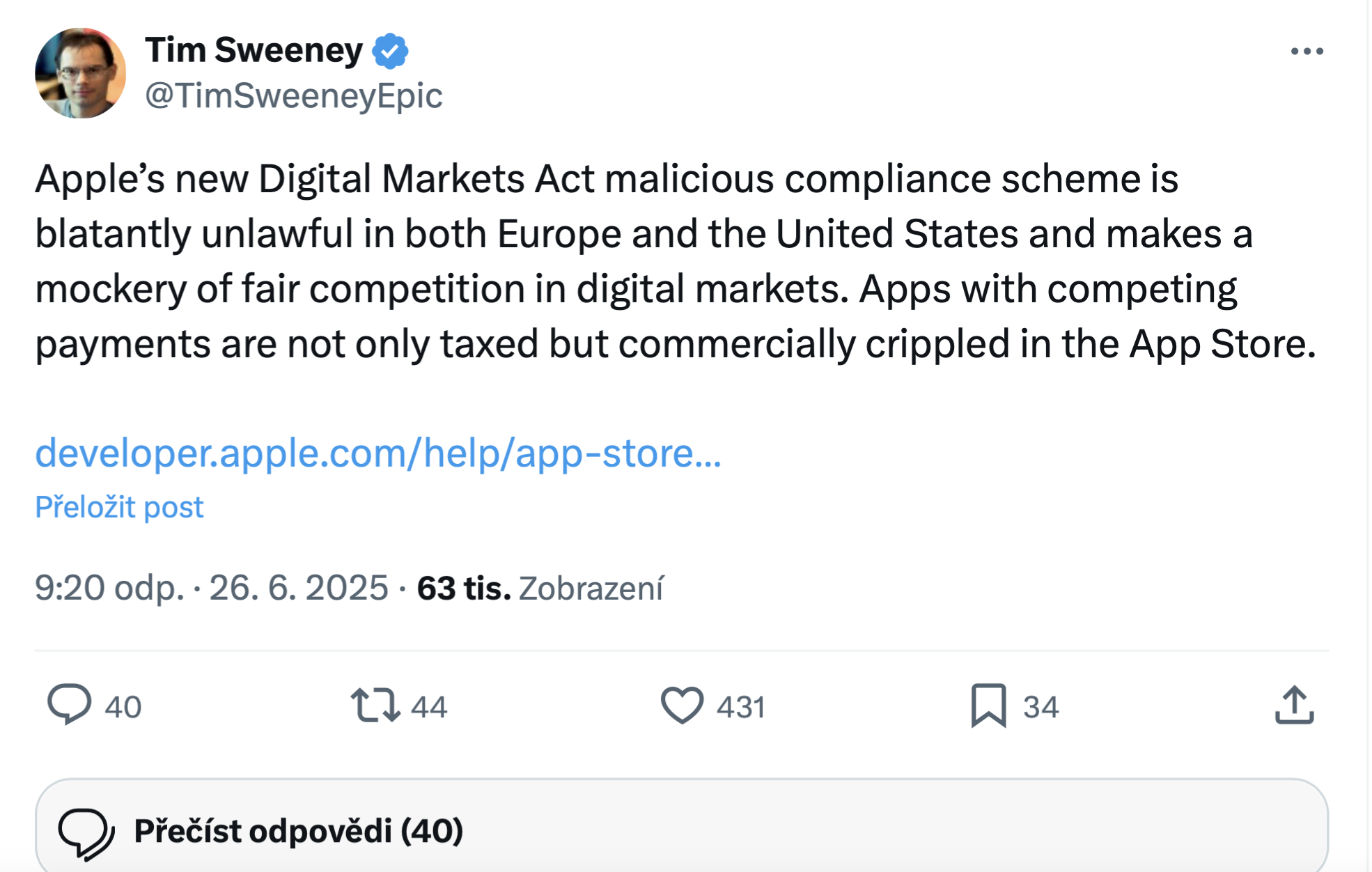
Task: Click the reply speech bubble icon
Action: (69, 705)
